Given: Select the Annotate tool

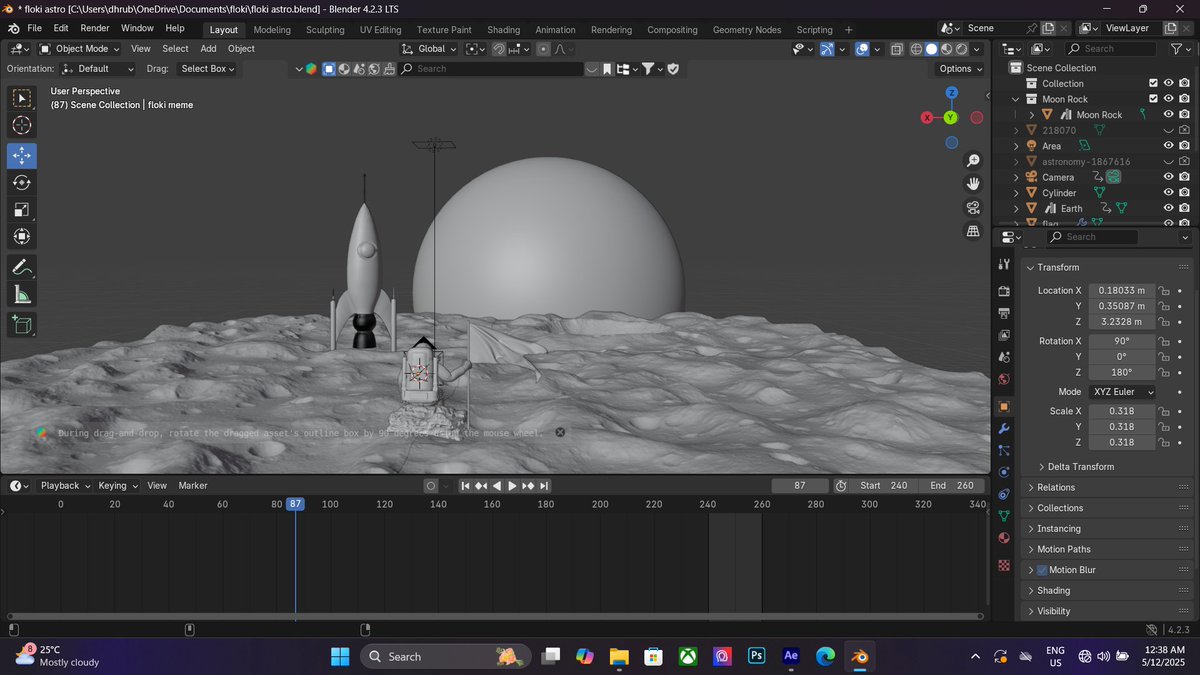Looking at the screenshot, I should pyautogui.click(x=22, y=268).
